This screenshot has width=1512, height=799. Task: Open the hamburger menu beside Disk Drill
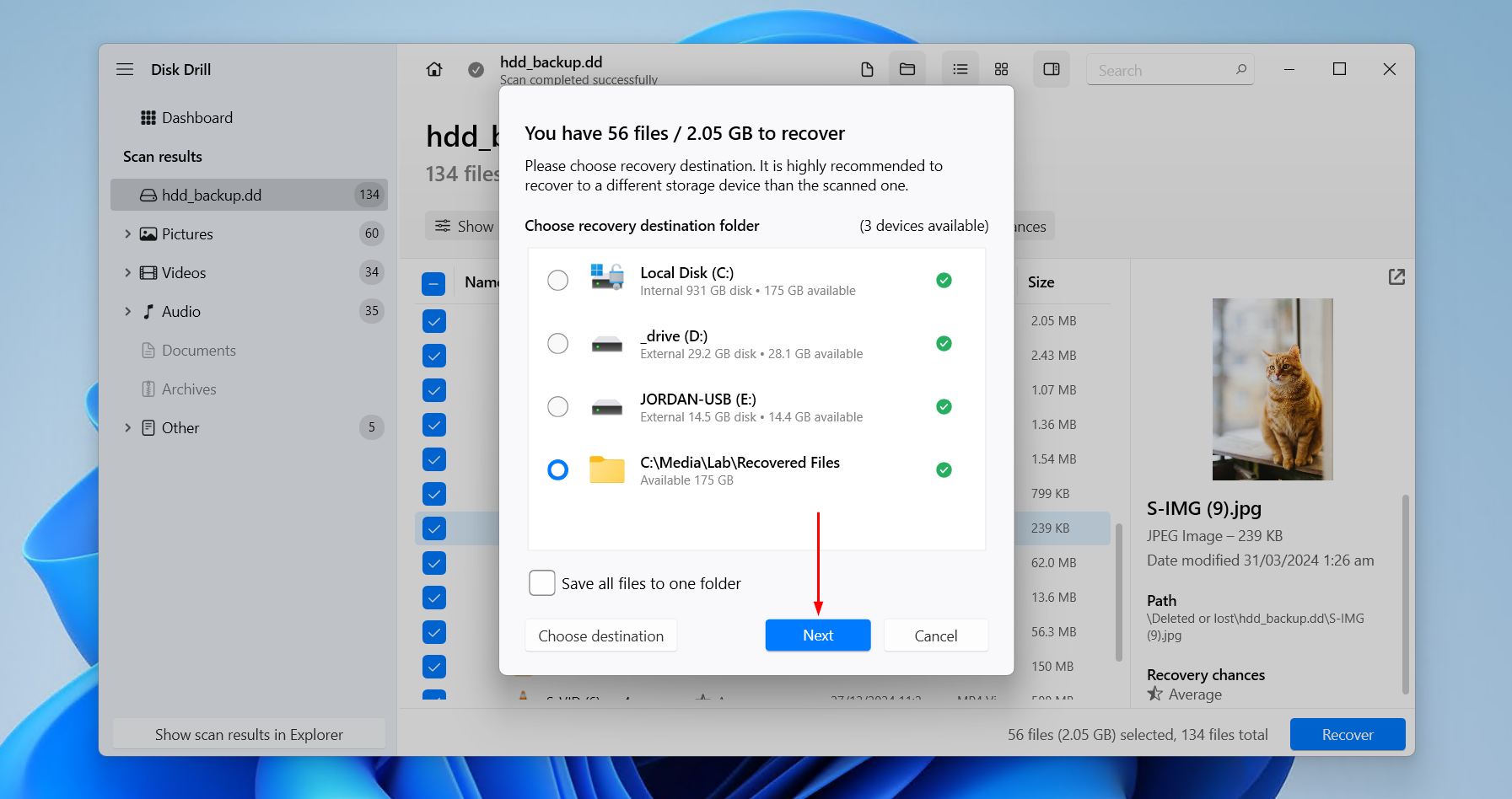[125, 69]
